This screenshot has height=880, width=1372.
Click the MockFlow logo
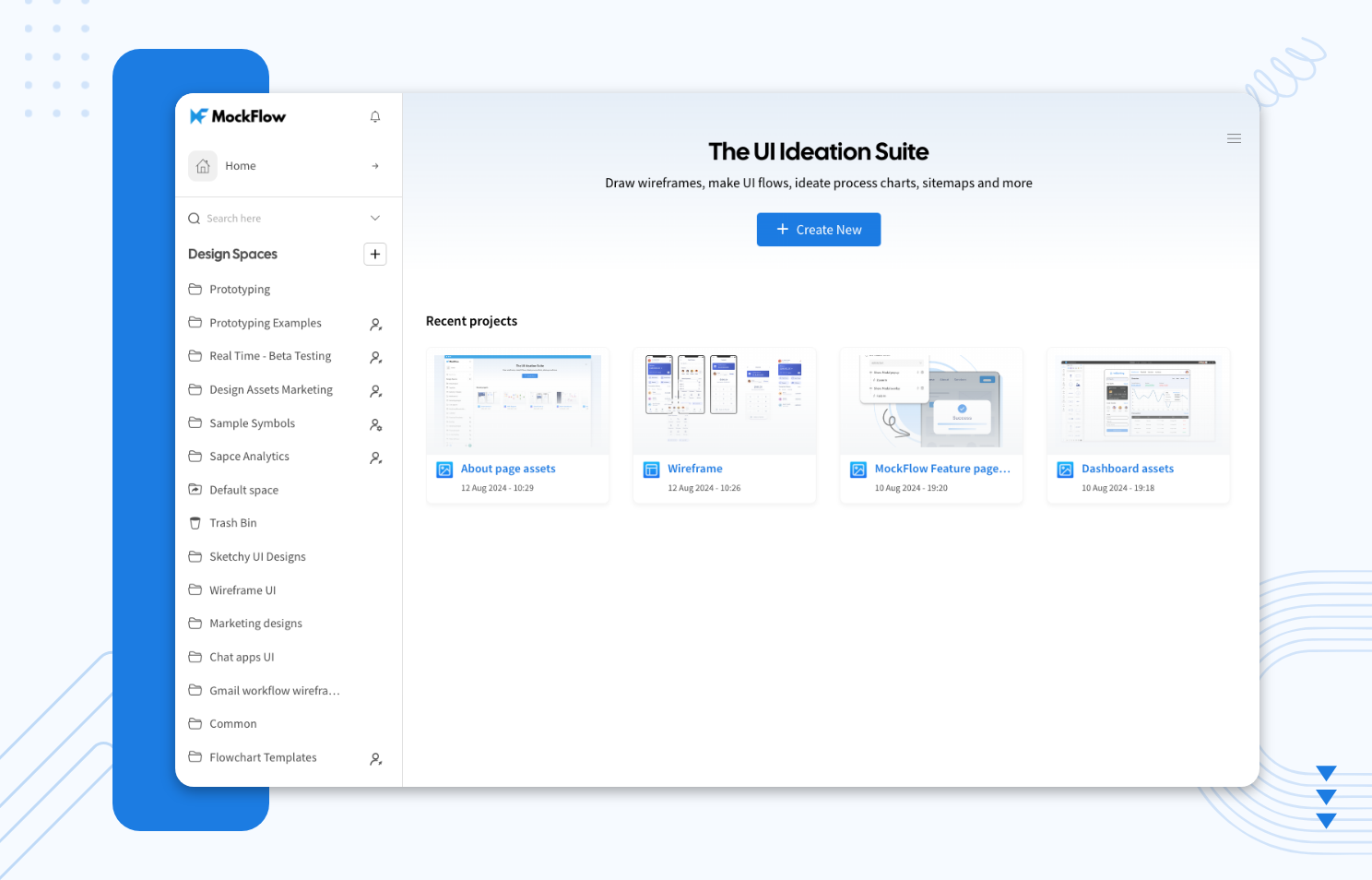[237, 116]
